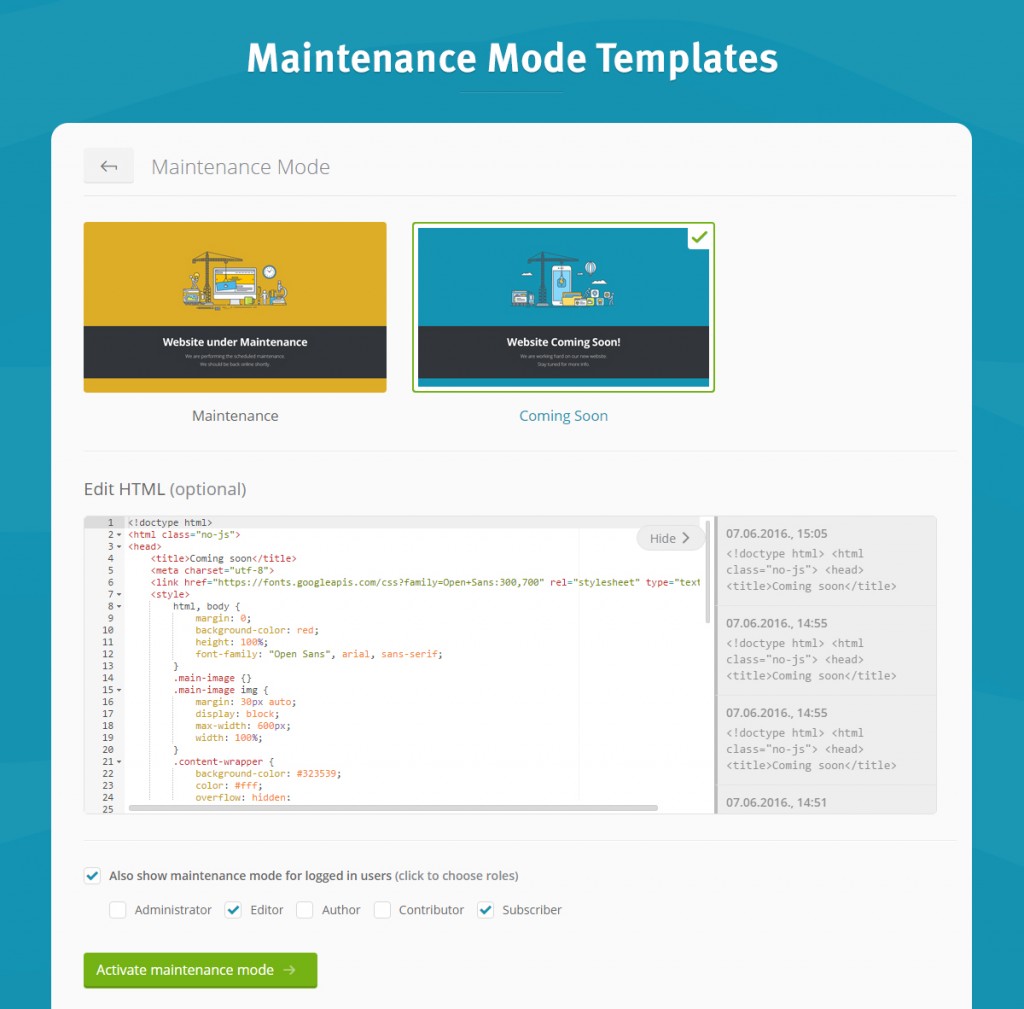
Task: Open the 07.06.2016 15:05 revision entry
Action: tap(826, 560)
